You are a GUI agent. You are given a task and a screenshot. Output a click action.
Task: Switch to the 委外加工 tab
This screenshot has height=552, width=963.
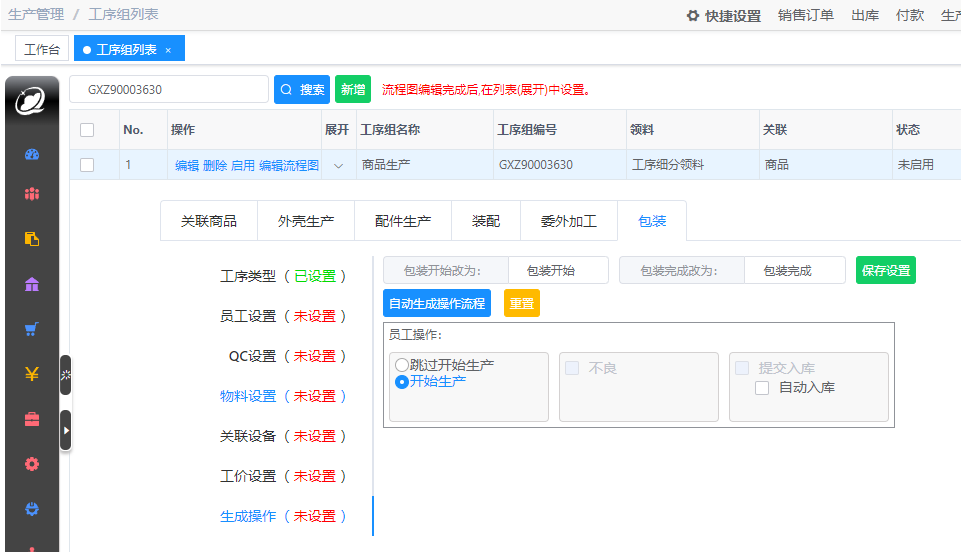tap(569, 221)
